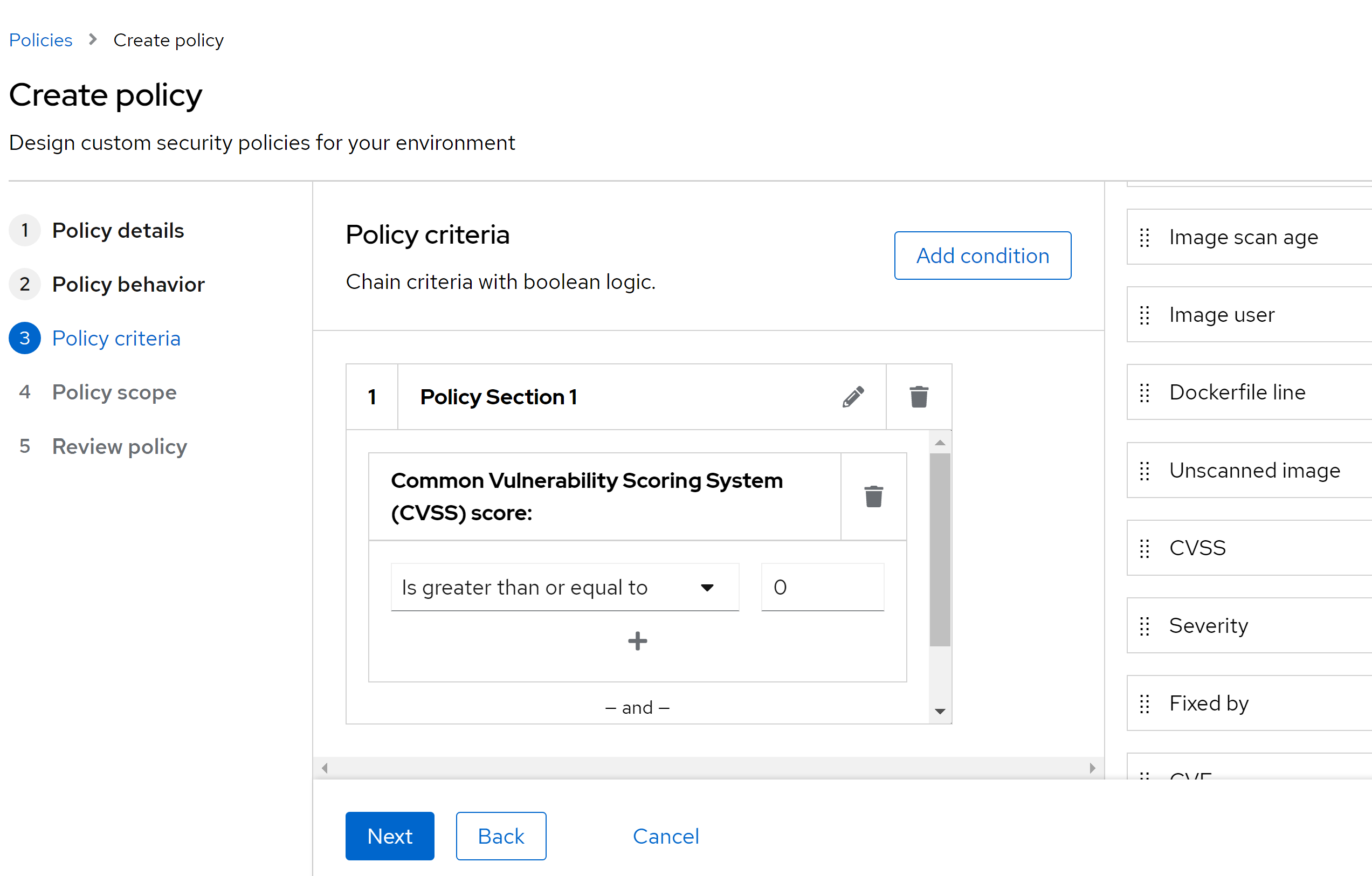Click the scroll-up arrow in the policy section
The height and width of the screenshot is (876, 1372).
coord(940,443)
